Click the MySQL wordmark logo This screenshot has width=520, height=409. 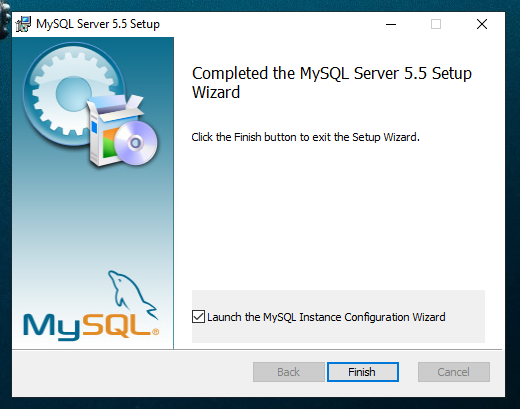(x=90, y=326)
